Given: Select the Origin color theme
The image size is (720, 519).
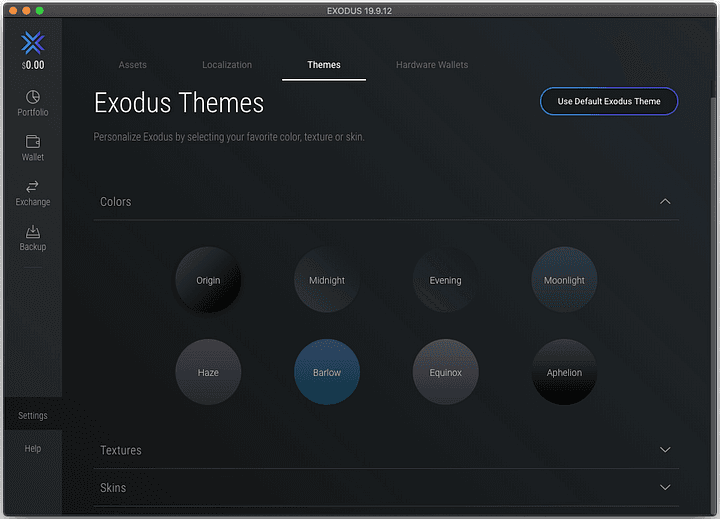Looking at the screenshot, I should point(208,280).
